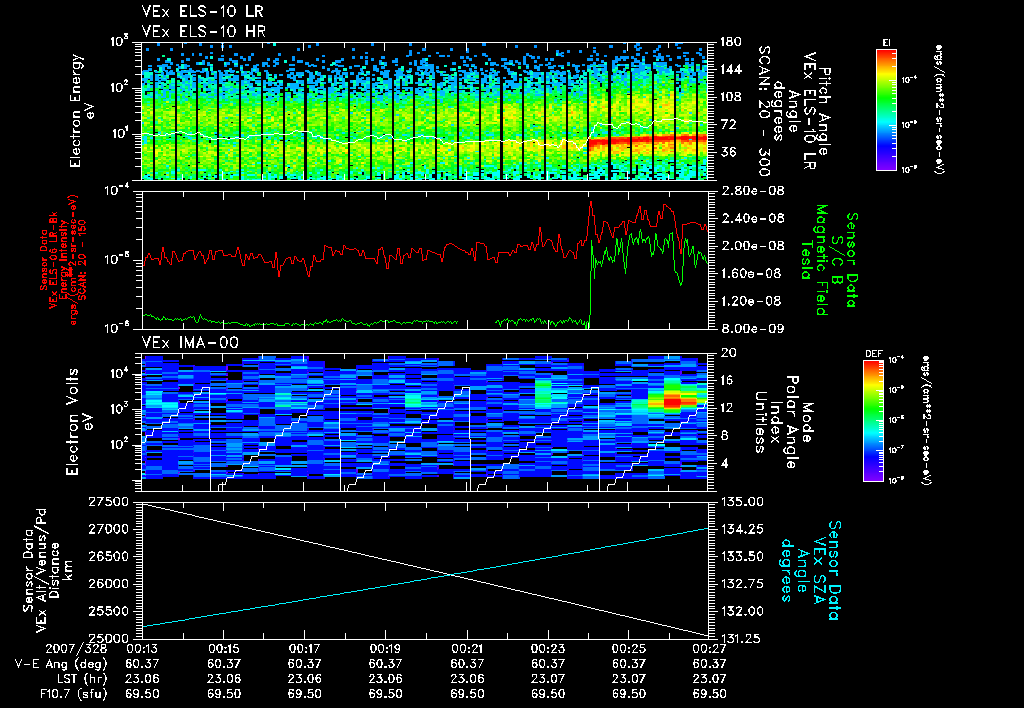Click time tick label '00:21'
Image resolution: width=1024 pixels, height=708 pixels.
coord(467,649)
